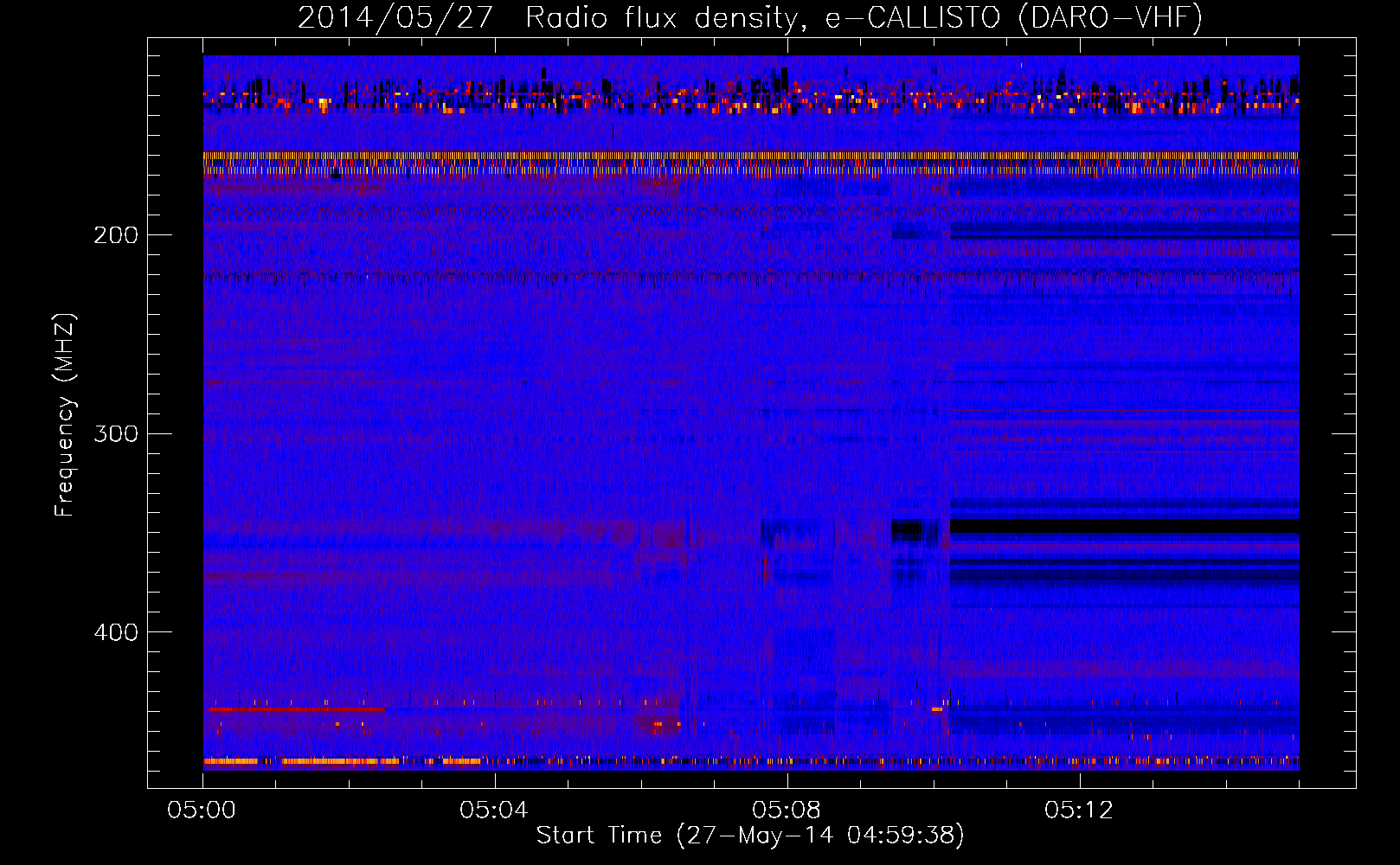Screen dimensions: 1400x865
Task: Click the 05:00 time tick label
Action: pos(202,810)
